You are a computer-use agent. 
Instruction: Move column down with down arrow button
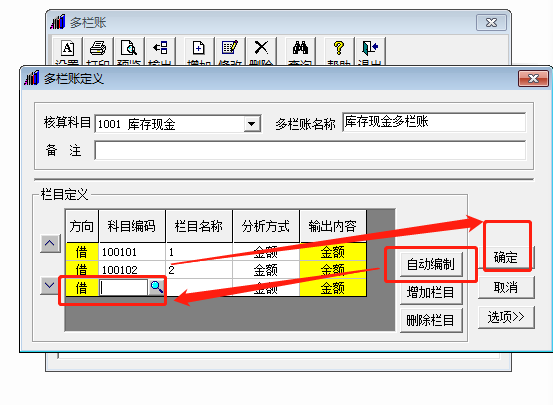50,285
